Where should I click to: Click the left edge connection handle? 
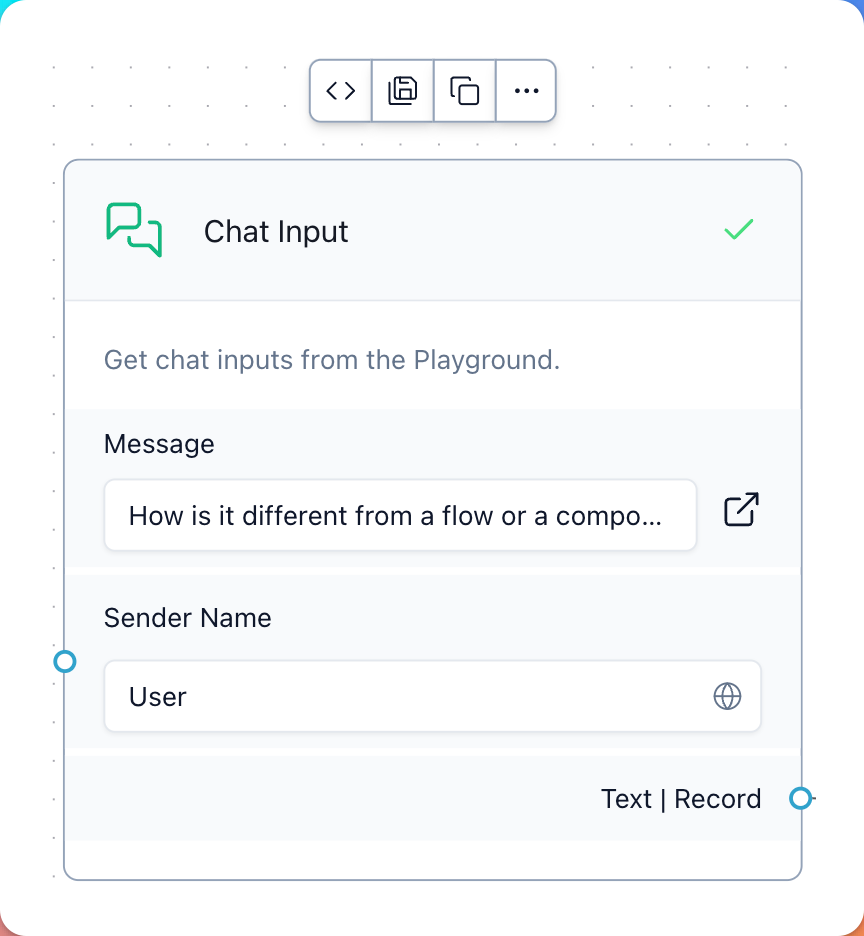tap(65, 661)
